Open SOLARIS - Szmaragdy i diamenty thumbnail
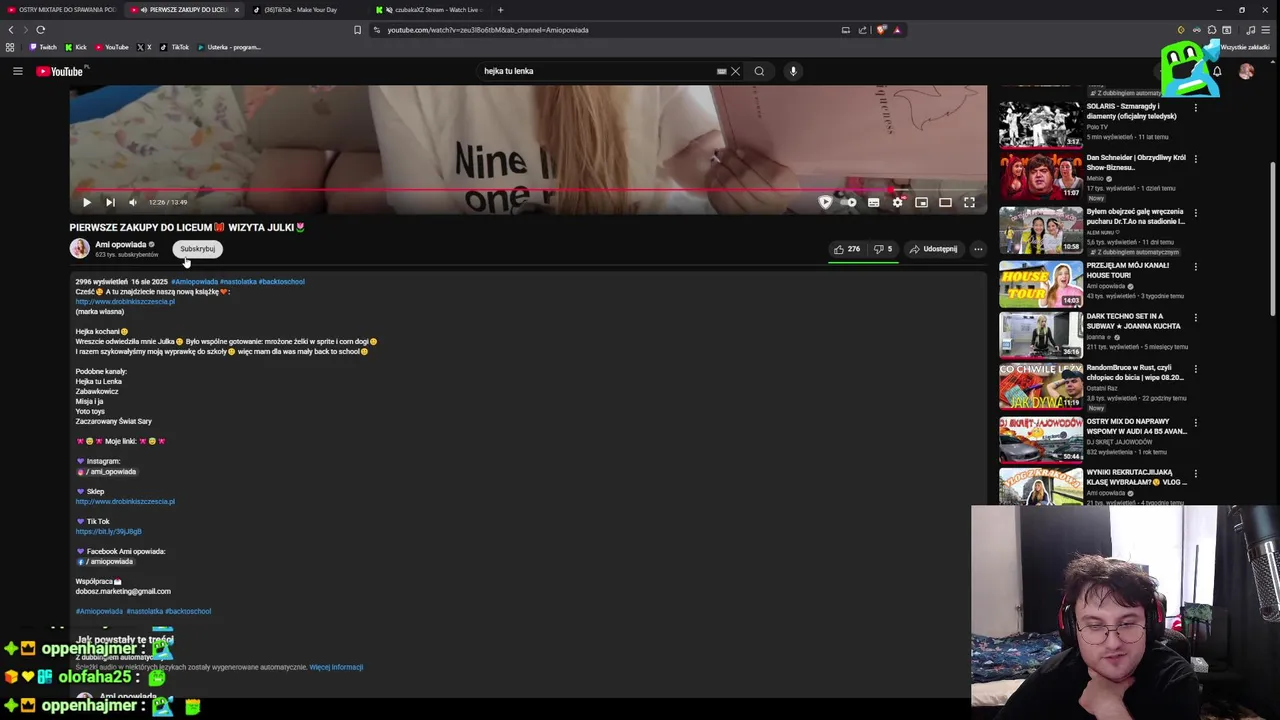This screenshot has width=1280, height=720. (1040, 125)
